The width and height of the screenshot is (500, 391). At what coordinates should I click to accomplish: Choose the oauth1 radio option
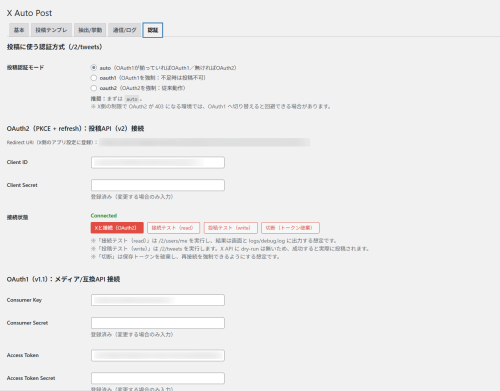[94, 78]
